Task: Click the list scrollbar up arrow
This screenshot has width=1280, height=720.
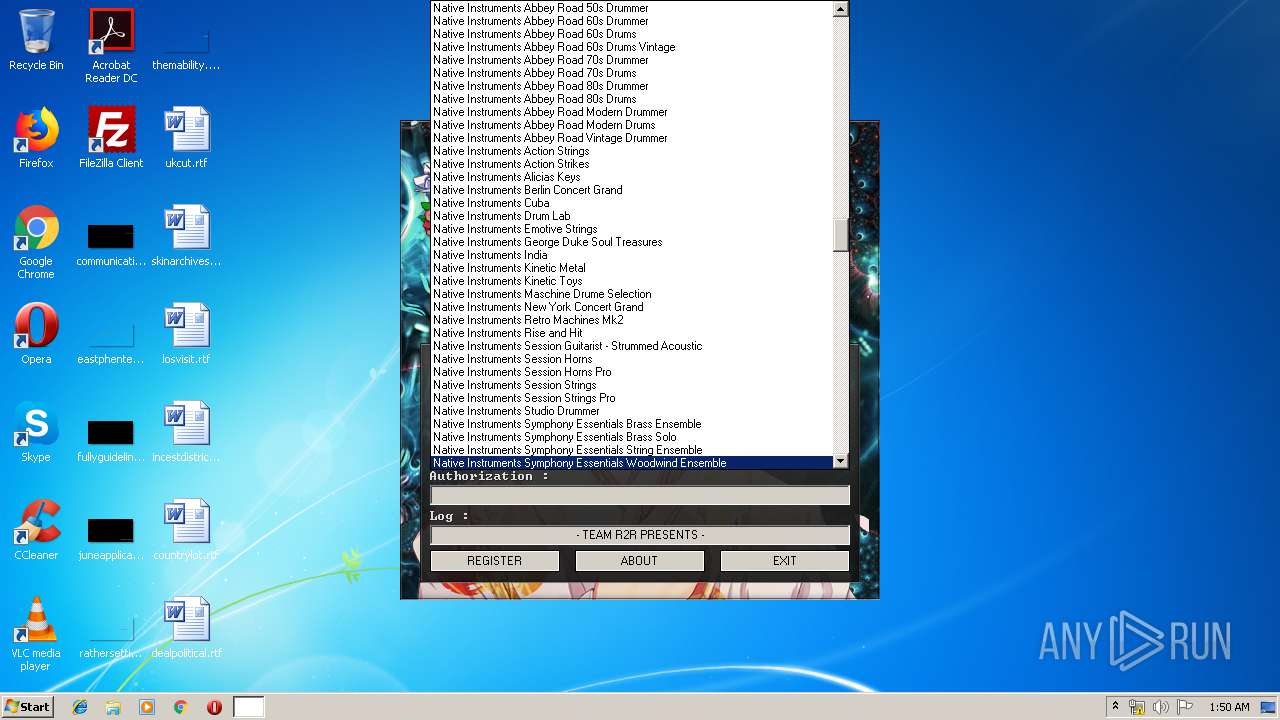Action: tap(840, 9)
